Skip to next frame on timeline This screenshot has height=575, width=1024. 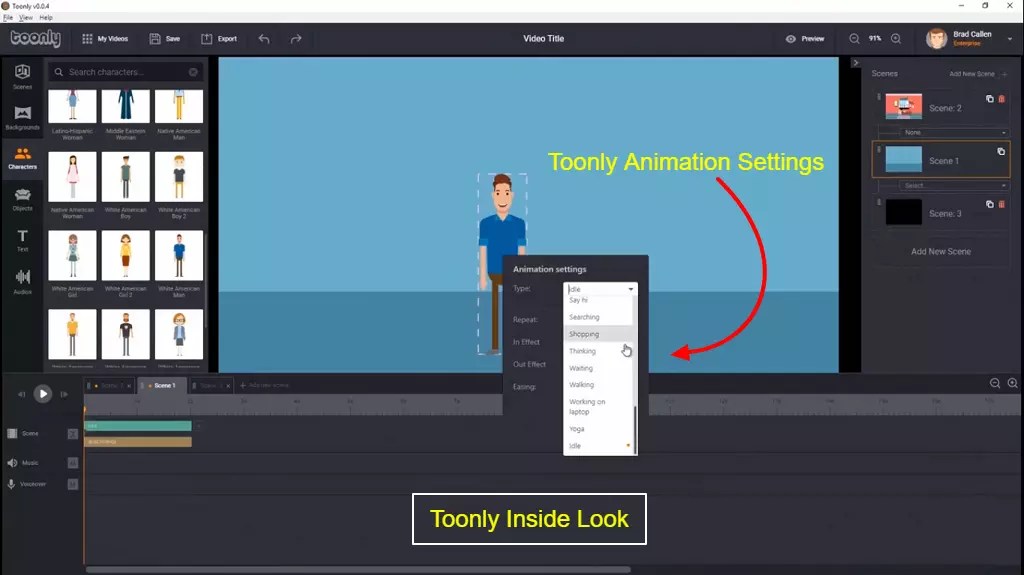click(64, 394)
